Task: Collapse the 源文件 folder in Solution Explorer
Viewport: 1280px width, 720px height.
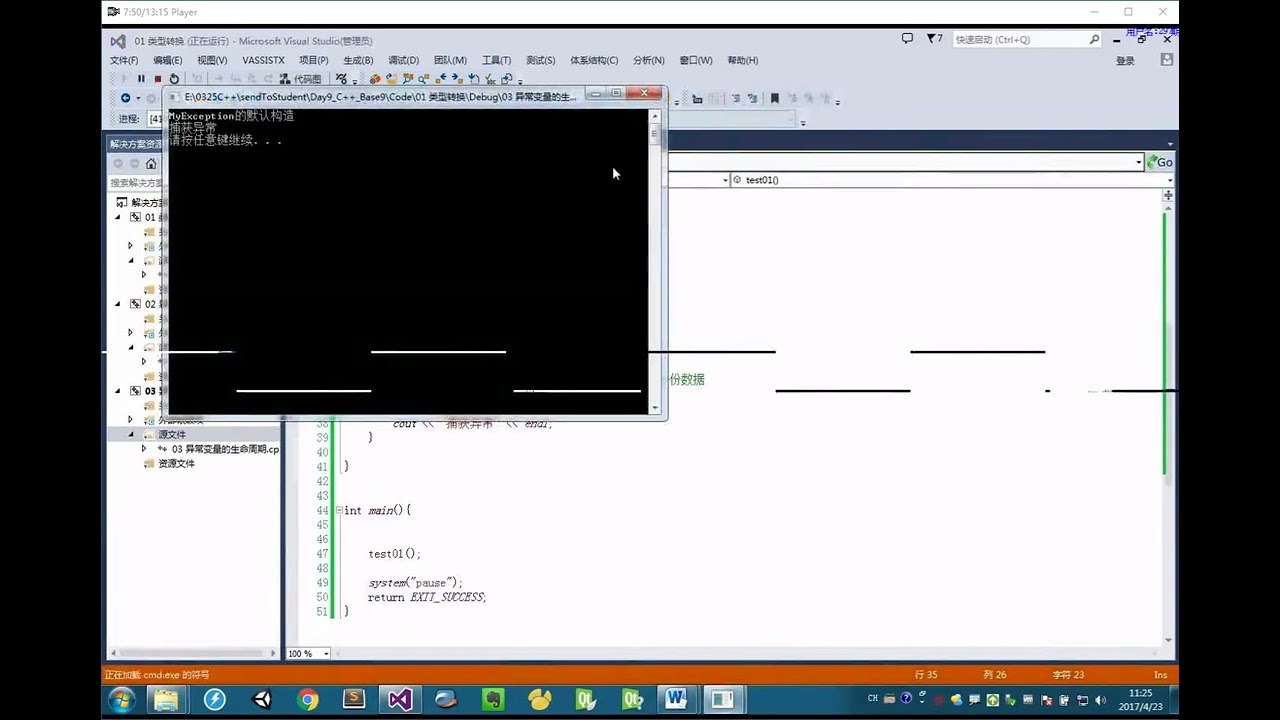Action: pos(131,435)
